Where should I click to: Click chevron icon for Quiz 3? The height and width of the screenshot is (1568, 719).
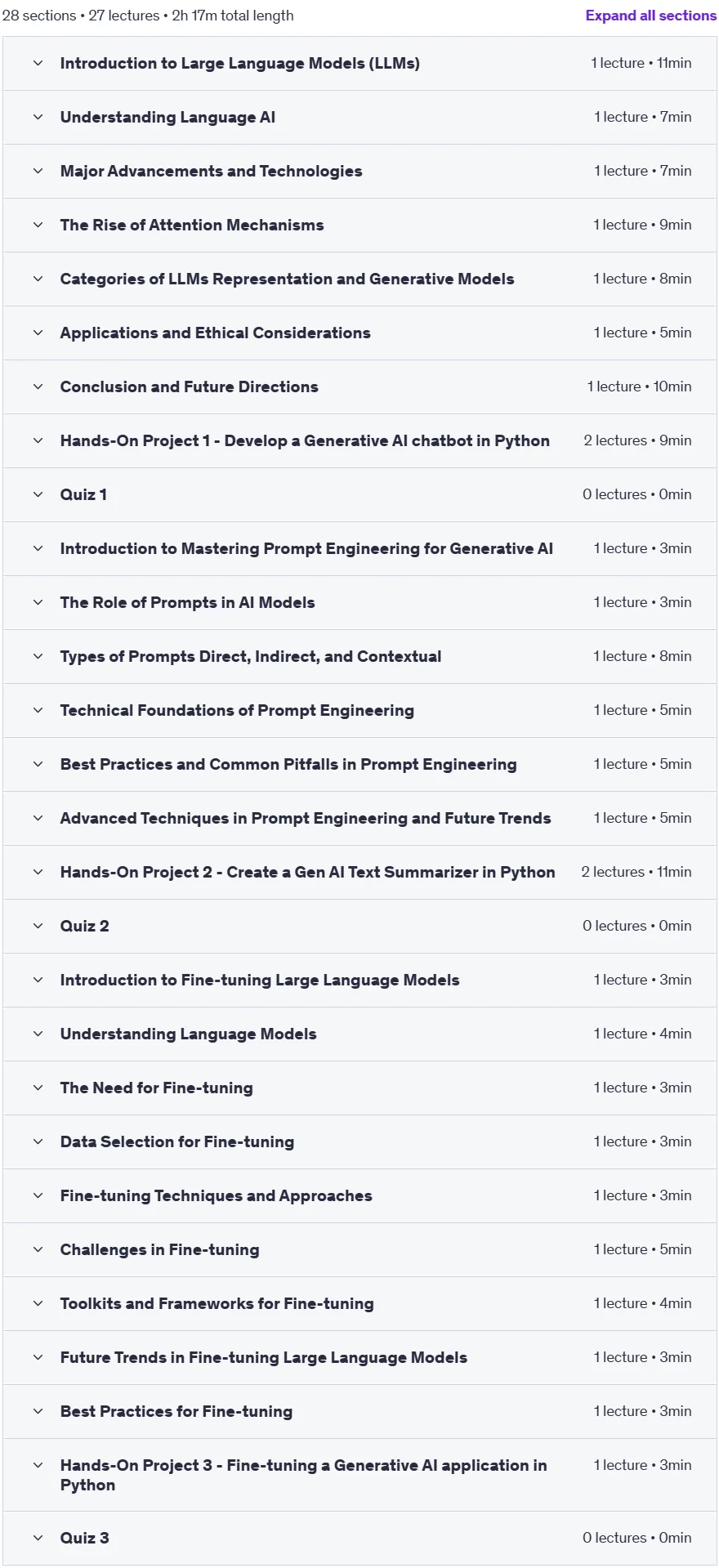(x=38, y=1538)
